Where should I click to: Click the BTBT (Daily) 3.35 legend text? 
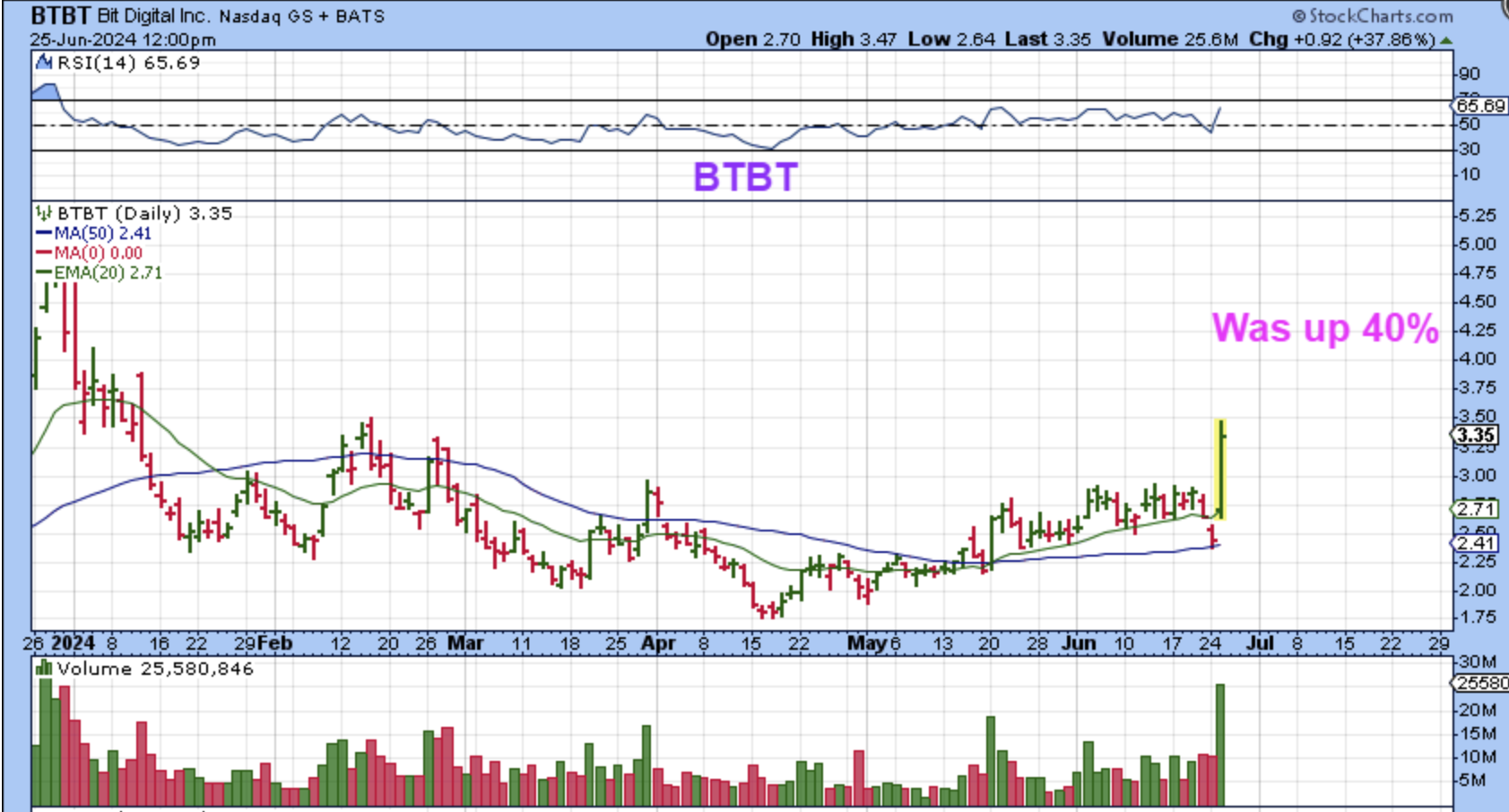coord(144,213)
